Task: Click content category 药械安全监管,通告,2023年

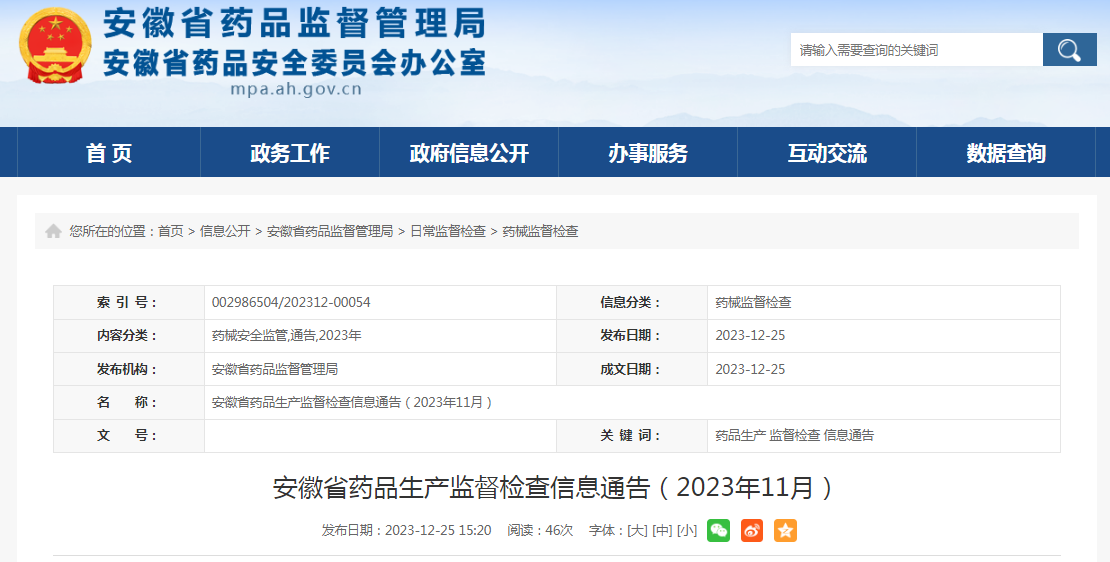Action: click(x=287, y=336)
